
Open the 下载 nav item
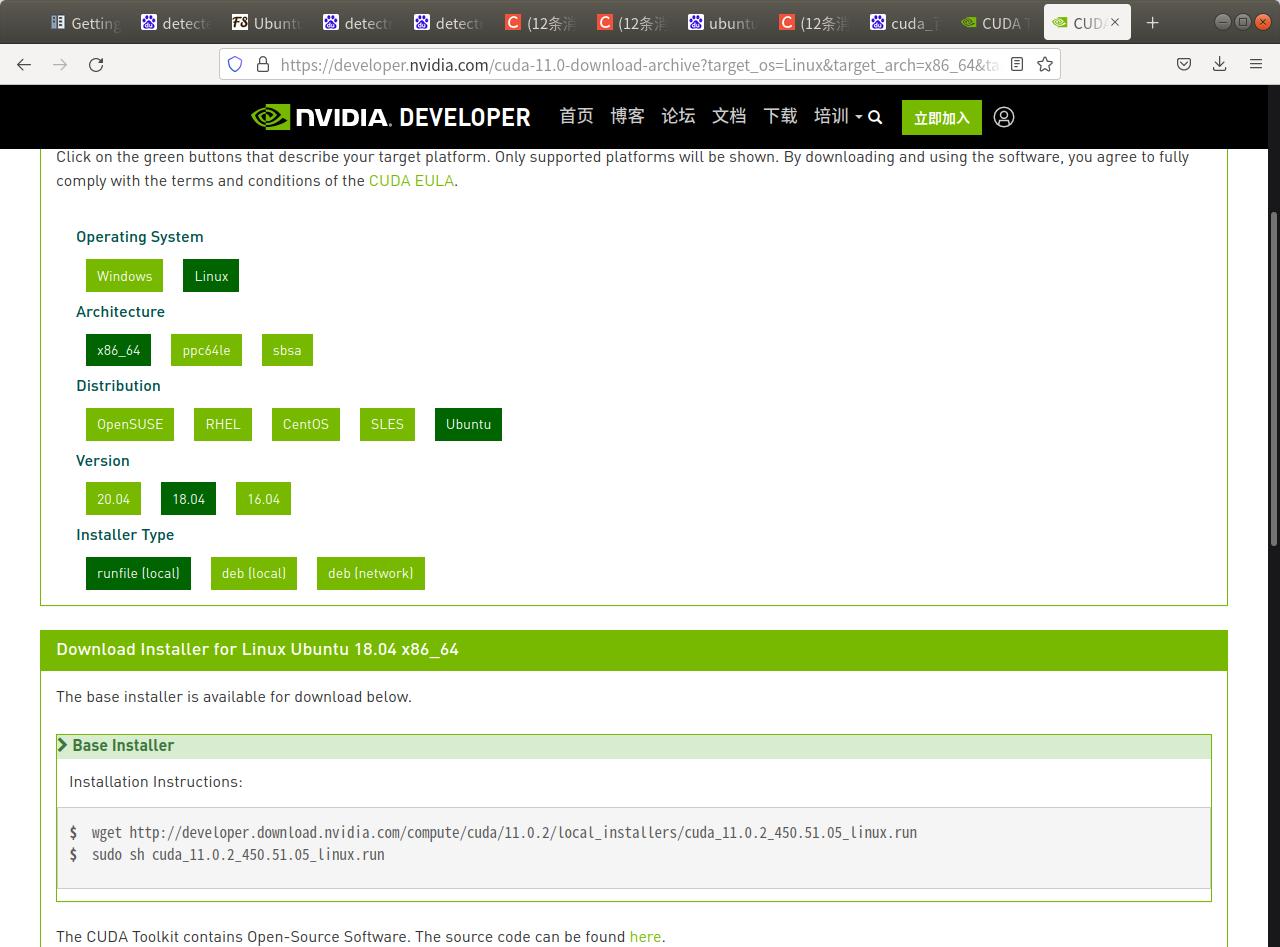coord(780,116)
